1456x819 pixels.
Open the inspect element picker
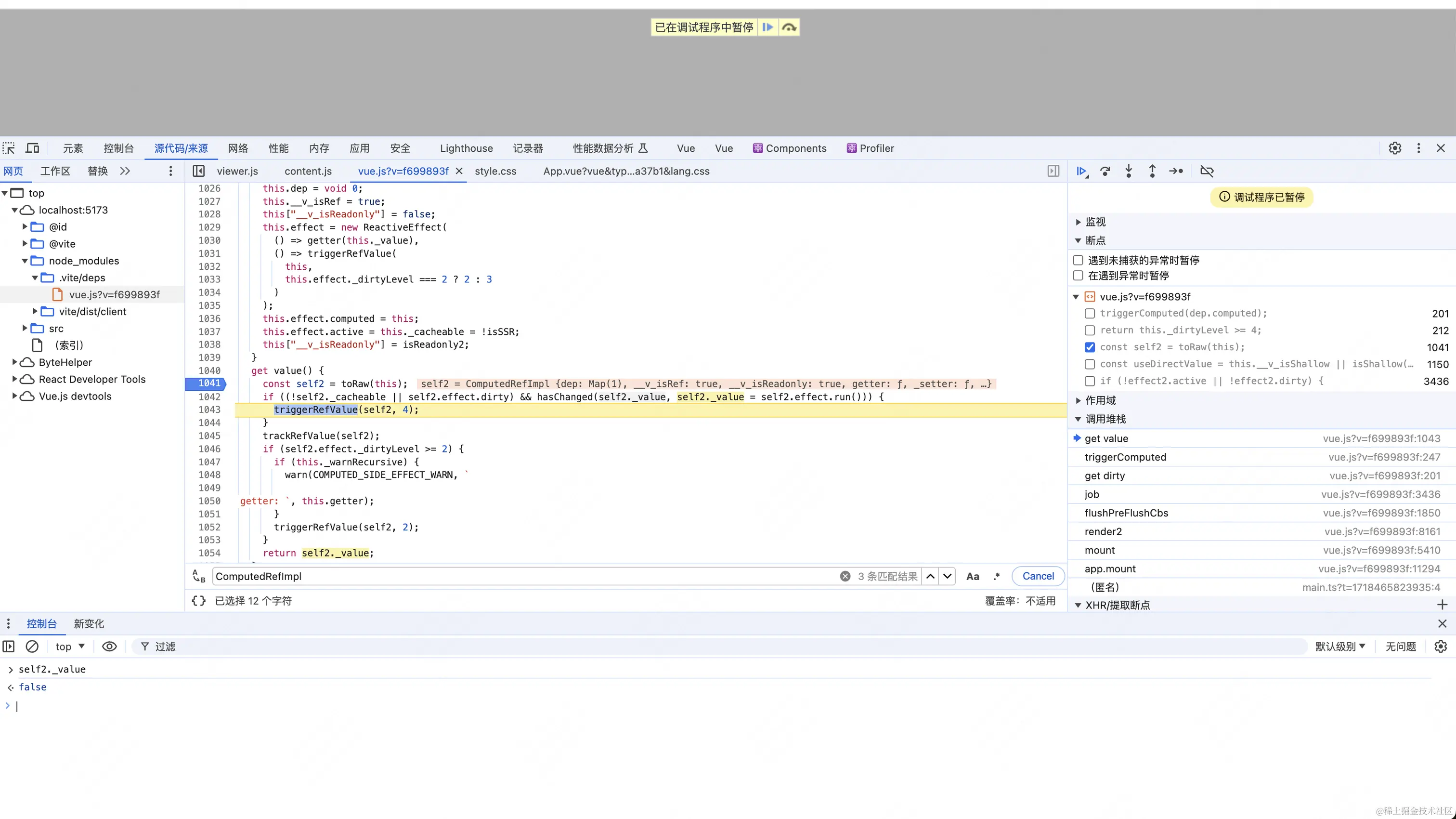tap(9, 148)
